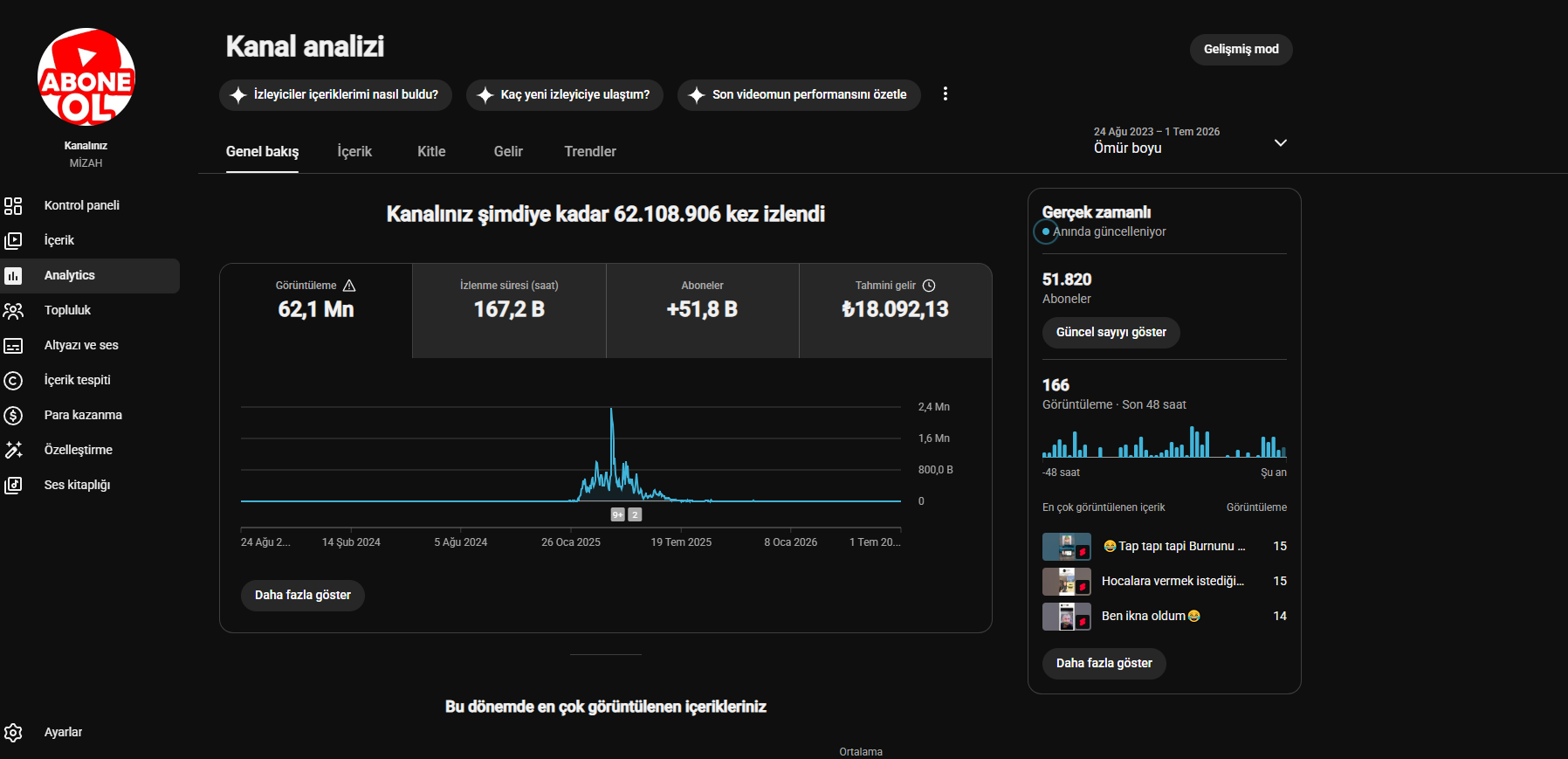Open the Ses kitaplığı icon
This screenshot has width=1568, height=759.
[x=13, y=485]
